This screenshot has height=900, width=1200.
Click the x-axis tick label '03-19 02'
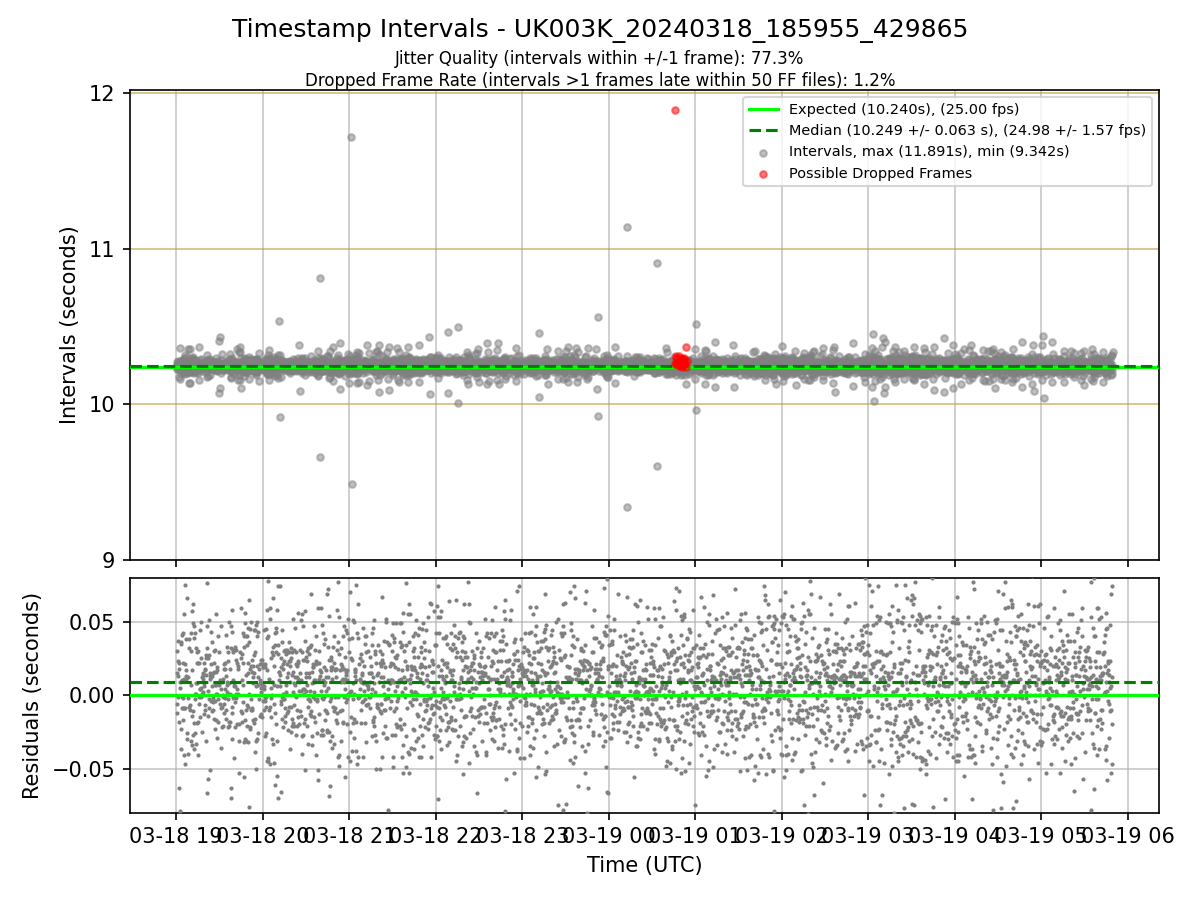pyautogui.click(x=781, y=835)
